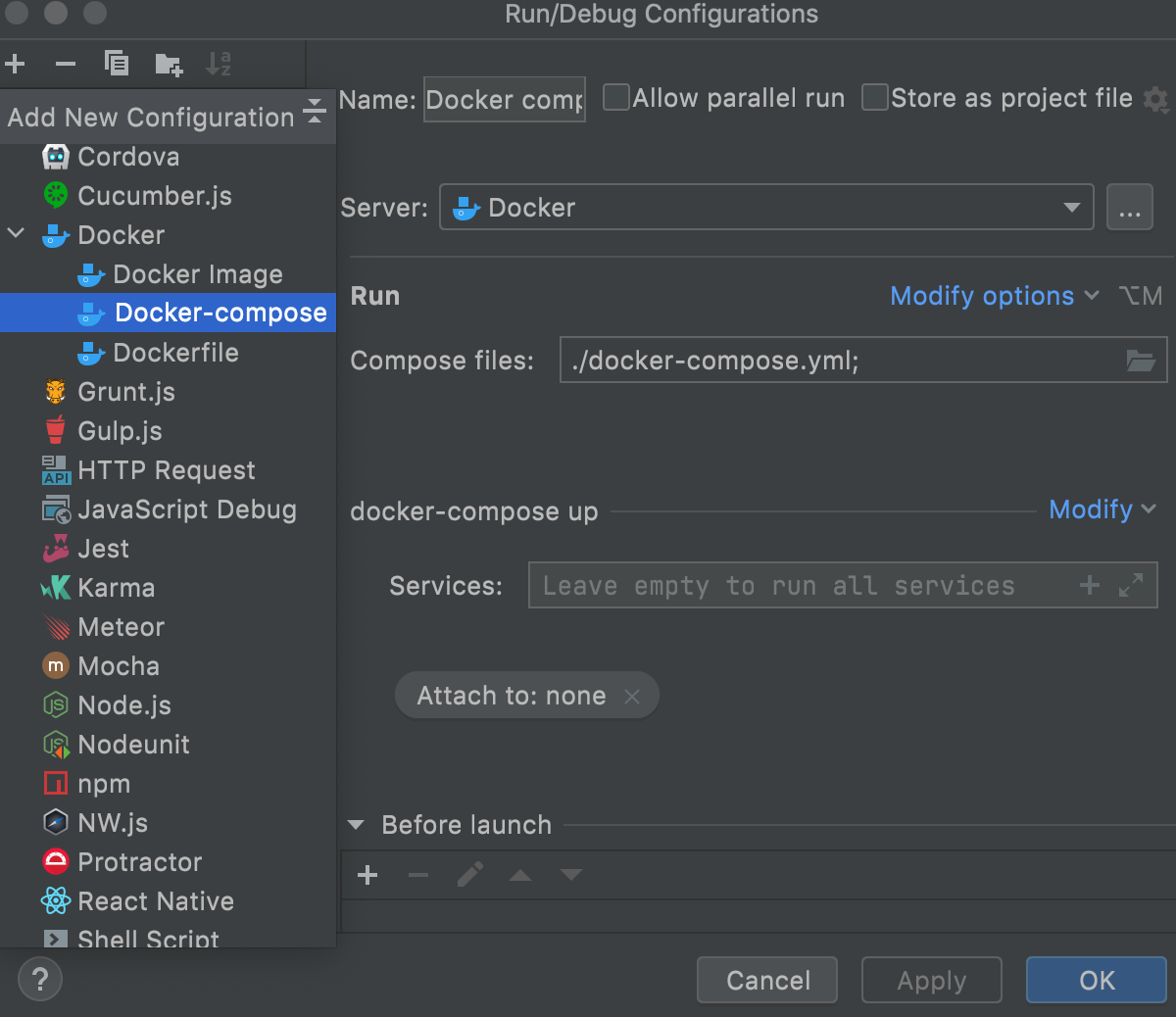Screen dimensions: 1176x1017
Task: Click the OK button
Action: click(1097, 980)
